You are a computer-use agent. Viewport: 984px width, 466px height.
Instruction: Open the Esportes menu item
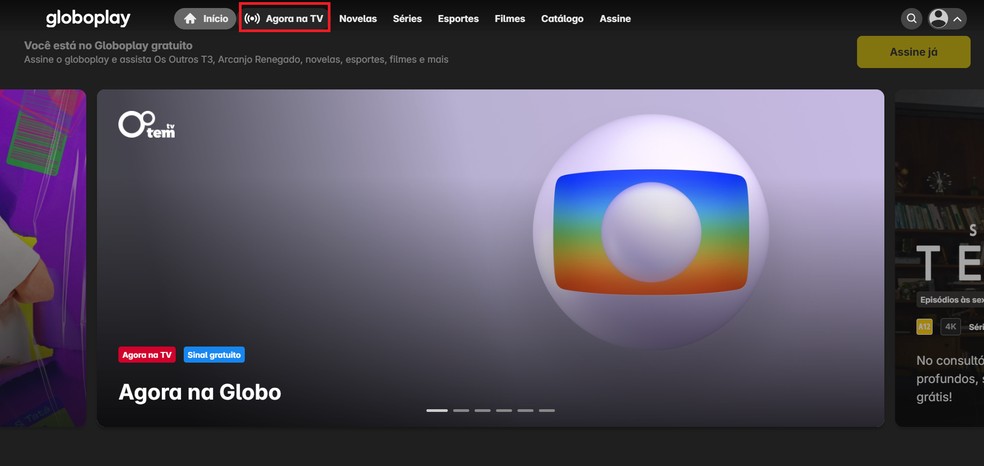[458, 19]
